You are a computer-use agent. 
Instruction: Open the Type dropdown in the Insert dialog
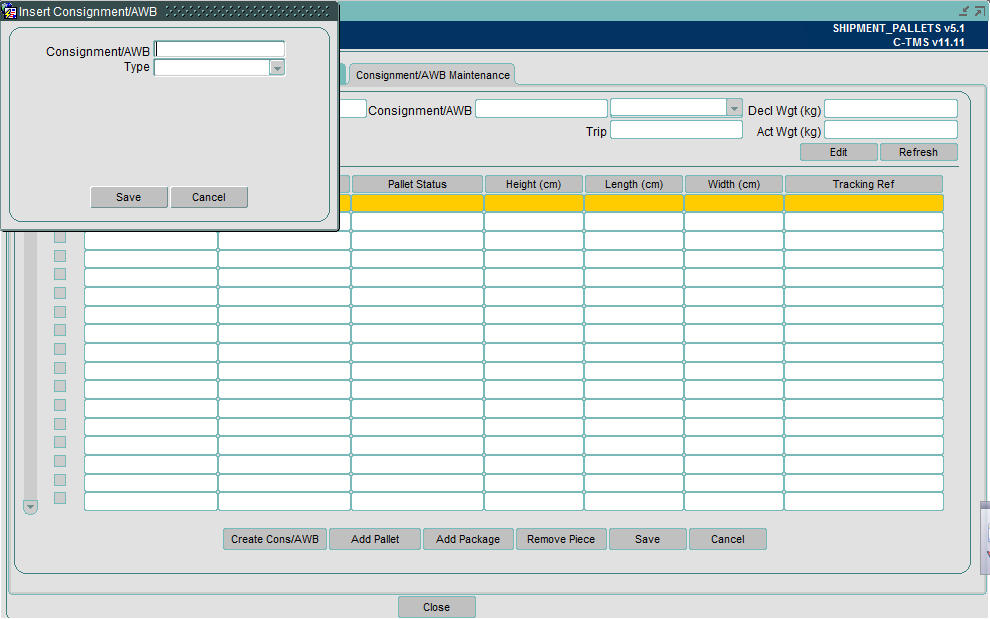point(277,68)
